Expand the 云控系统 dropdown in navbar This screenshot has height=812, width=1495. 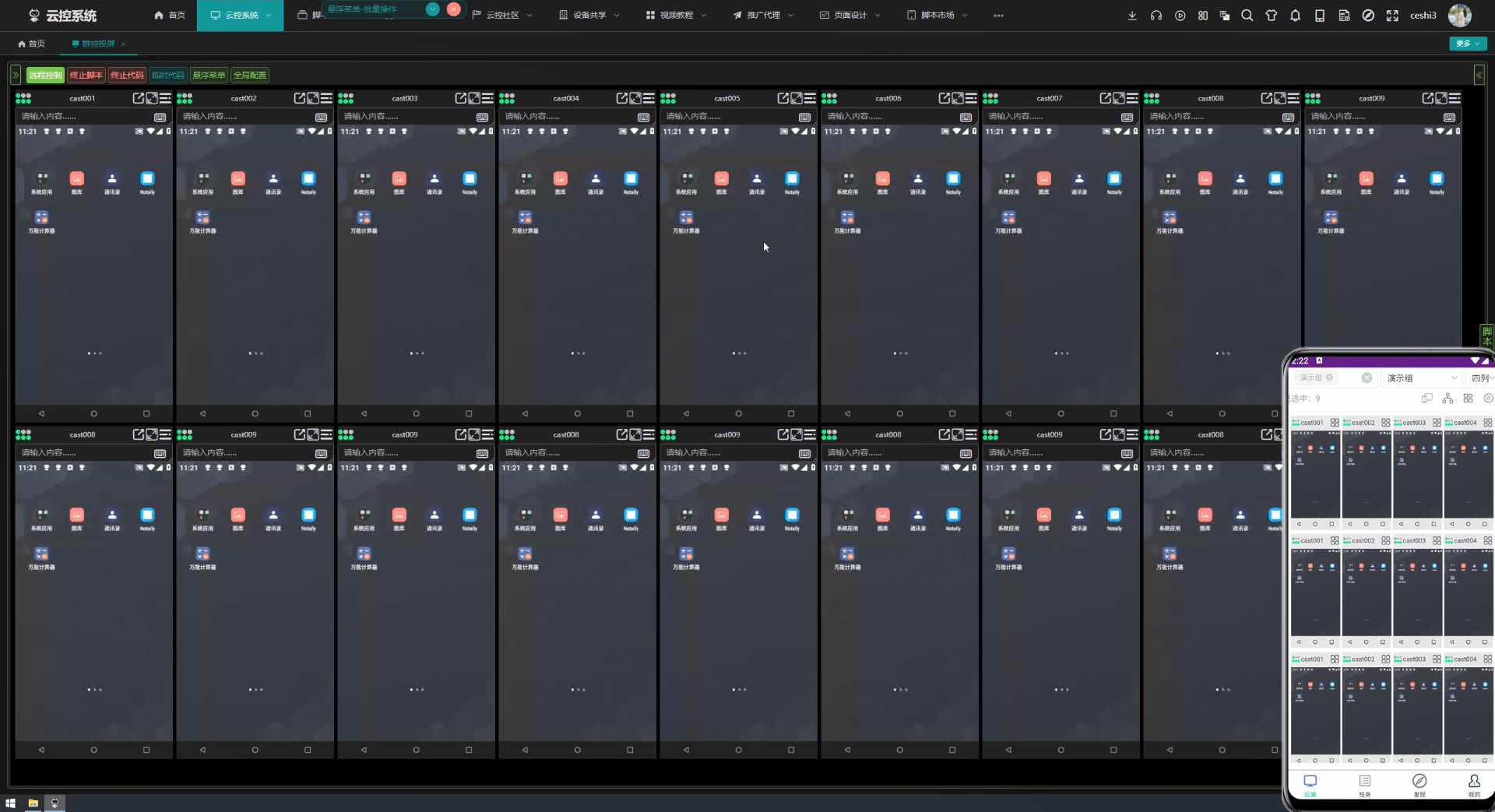point(241,16)
